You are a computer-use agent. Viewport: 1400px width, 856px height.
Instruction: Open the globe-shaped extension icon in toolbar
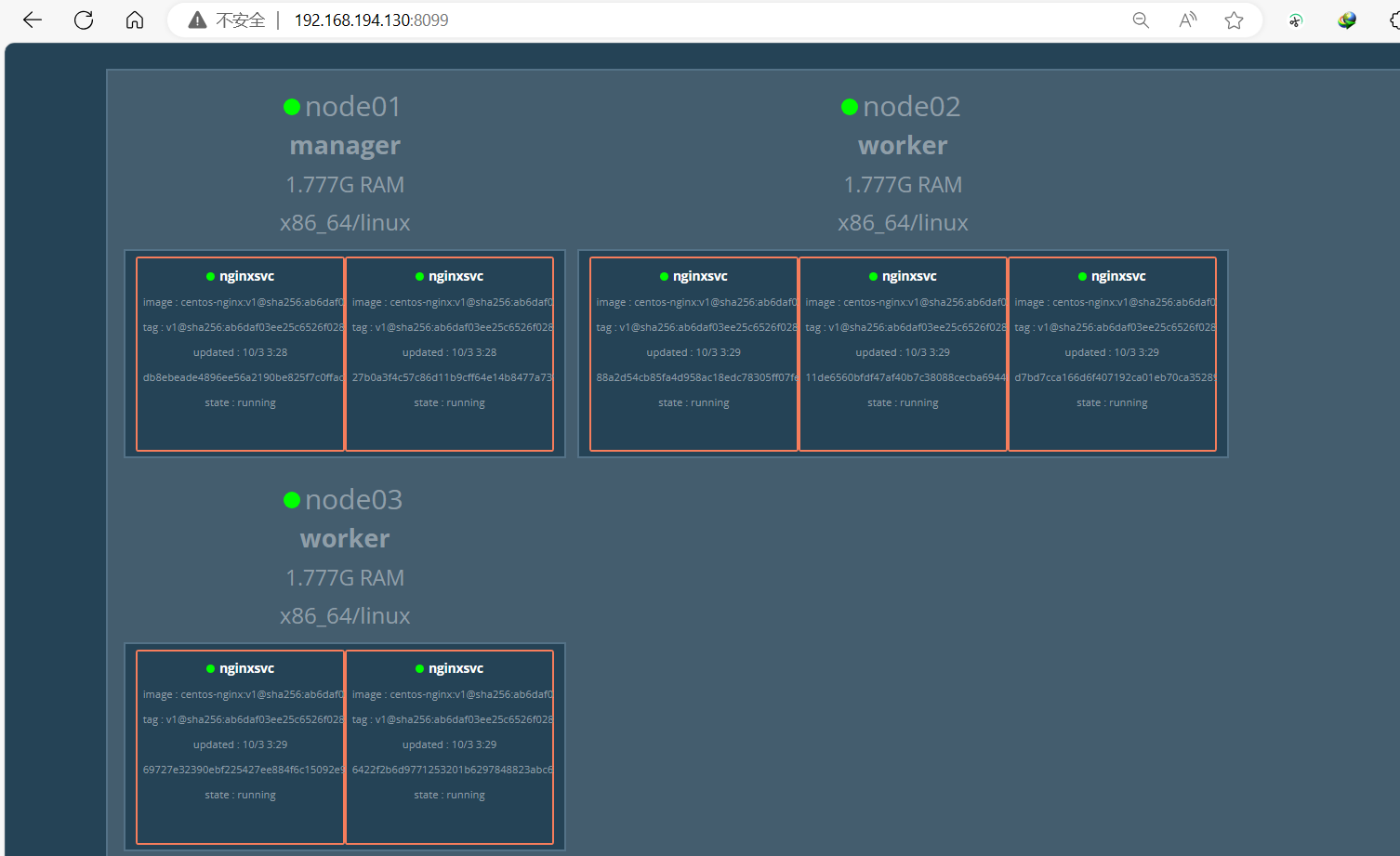(1346, 20)
